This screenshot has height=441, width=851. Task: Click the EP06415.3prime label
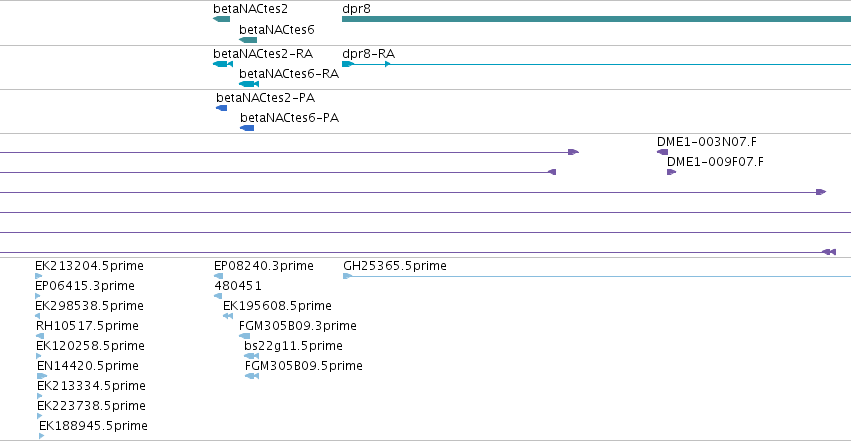pos(85,286)
